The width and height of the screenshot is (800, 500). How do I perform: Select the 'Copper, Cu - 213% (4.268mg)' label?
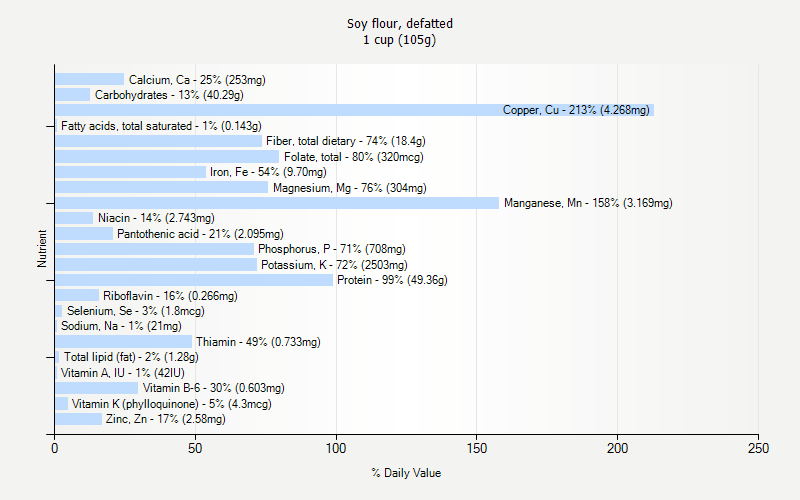coord(576,110)
